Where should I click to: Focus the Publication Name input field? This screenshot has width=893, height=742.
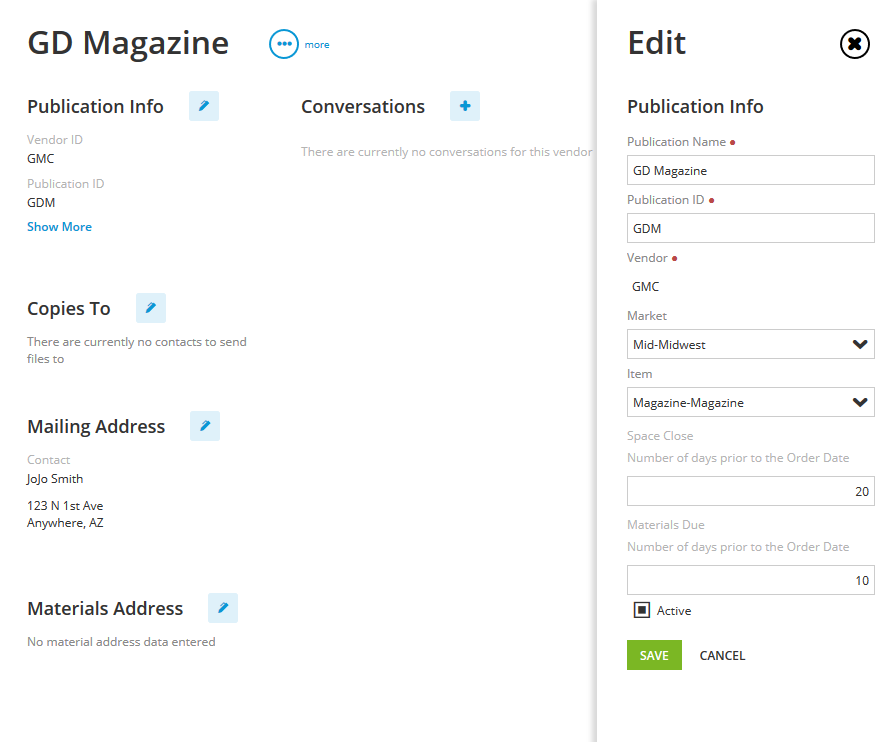751,170
